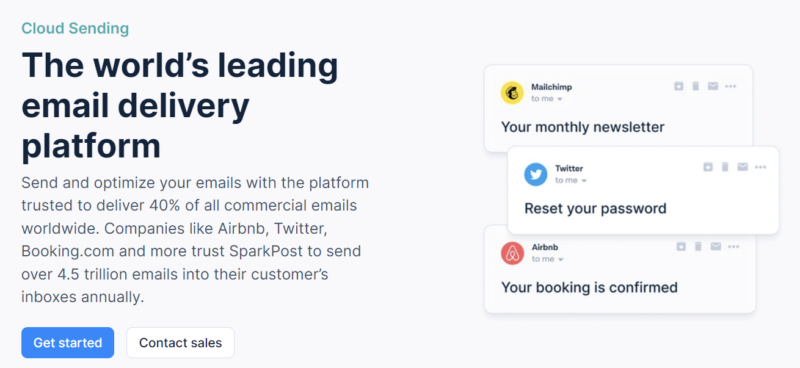The image size is (800, 368).
Task: Click the Get started button
Action: (x=67, y=342)
